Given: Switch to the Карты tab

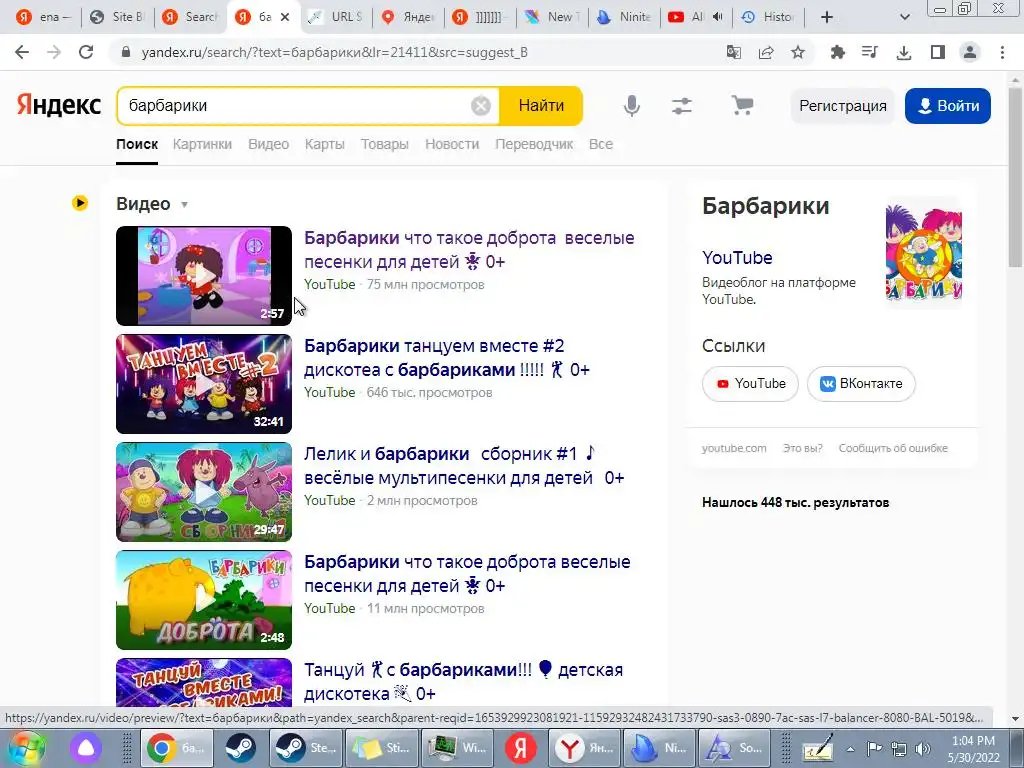Looking at the screenshot, I should (x=325, y=144).
